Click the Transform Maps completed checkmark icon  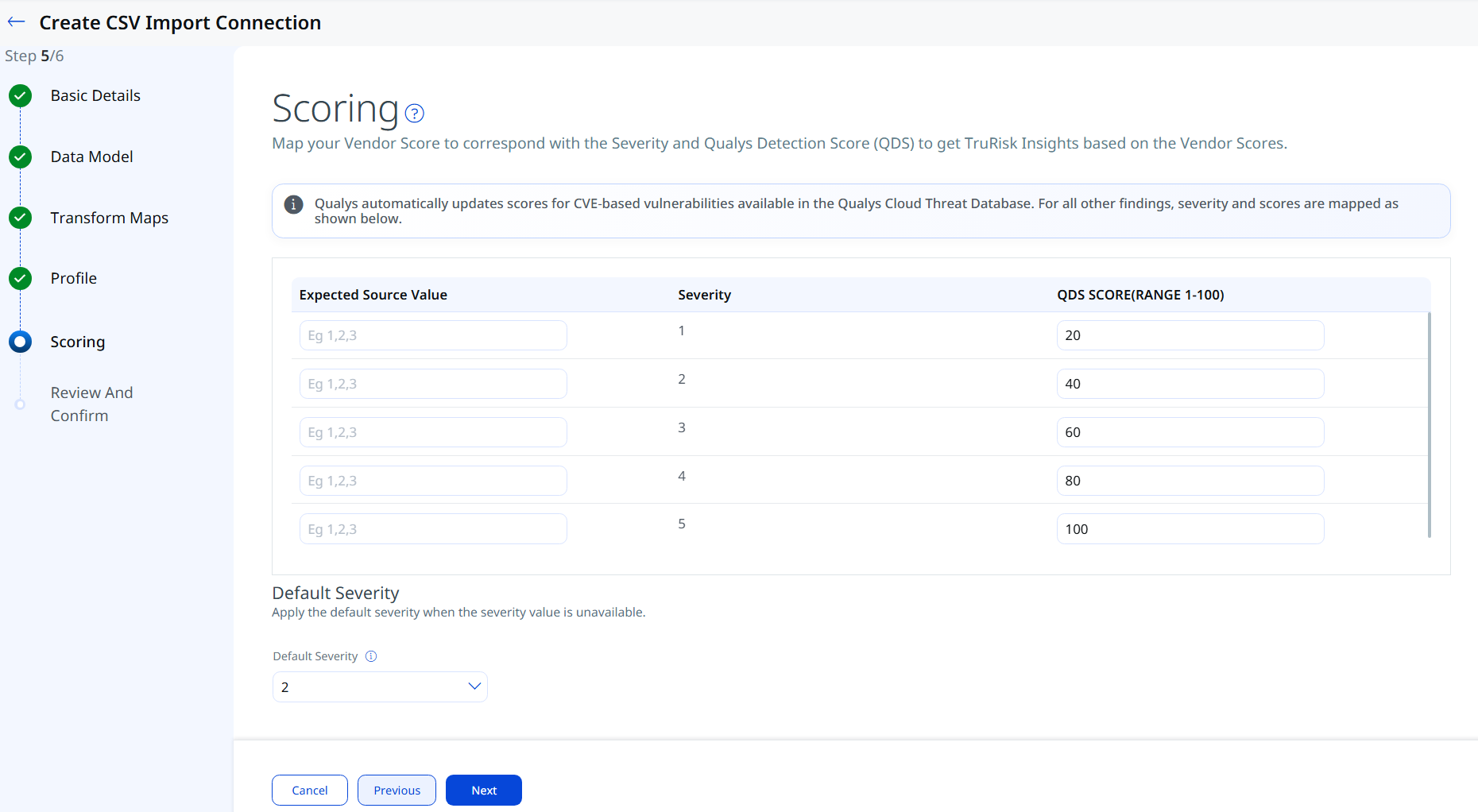[x=21, y=218]
